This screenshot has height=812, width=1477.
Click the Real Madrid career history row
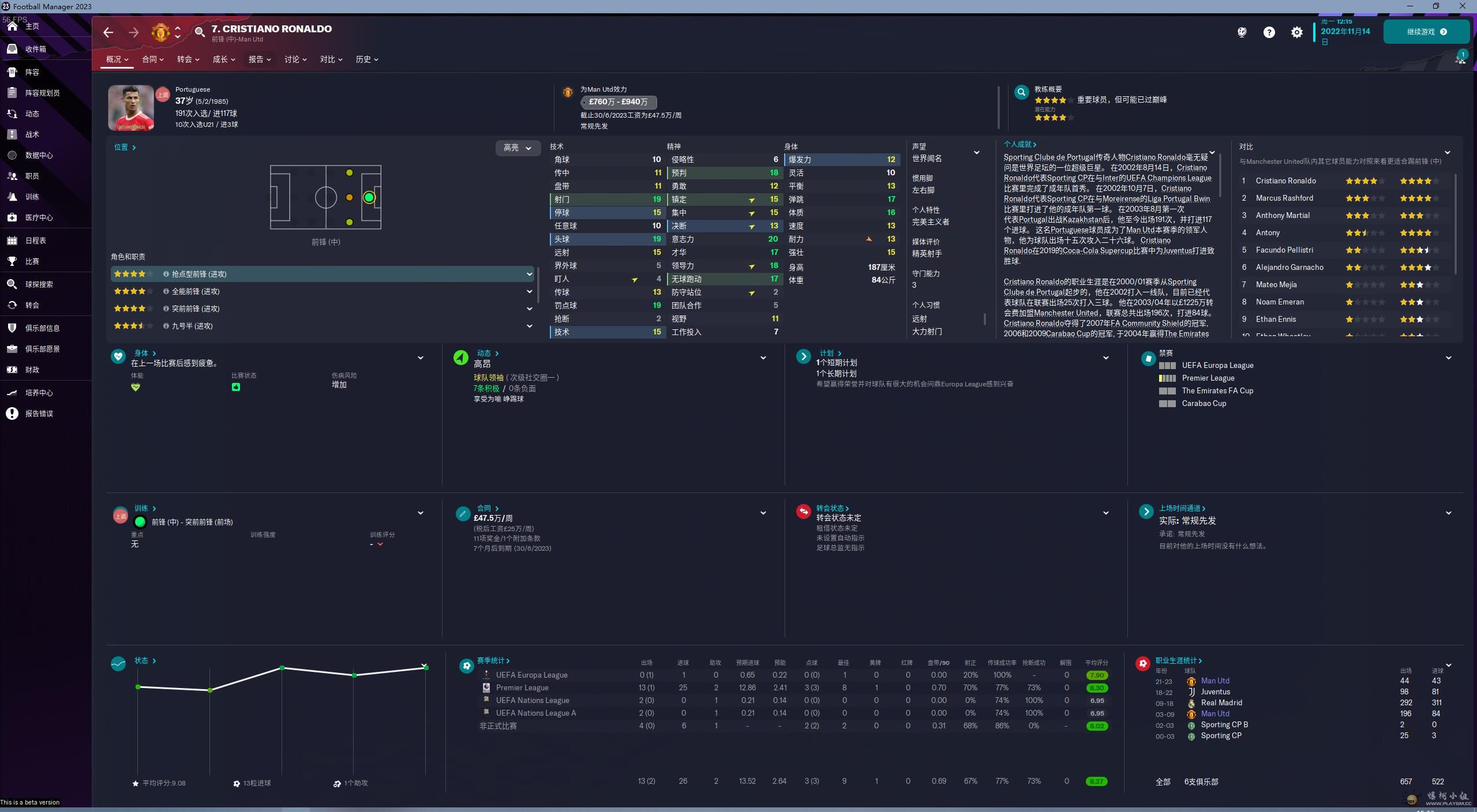pyautogui.click(x=1302, y=703)
